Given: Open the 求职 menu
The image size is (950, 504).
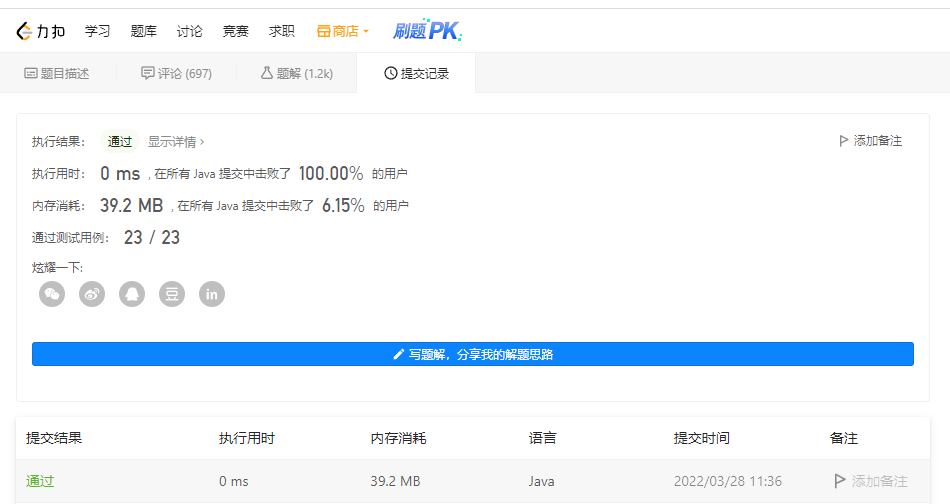Looking at the screenshot, I should 282,31.
